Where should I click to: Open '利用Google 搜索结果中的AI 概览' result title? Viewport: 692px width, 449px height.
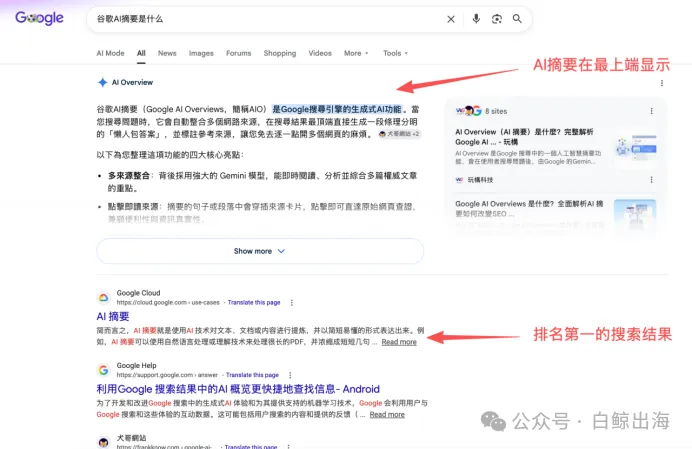click(x=238, y=389)
